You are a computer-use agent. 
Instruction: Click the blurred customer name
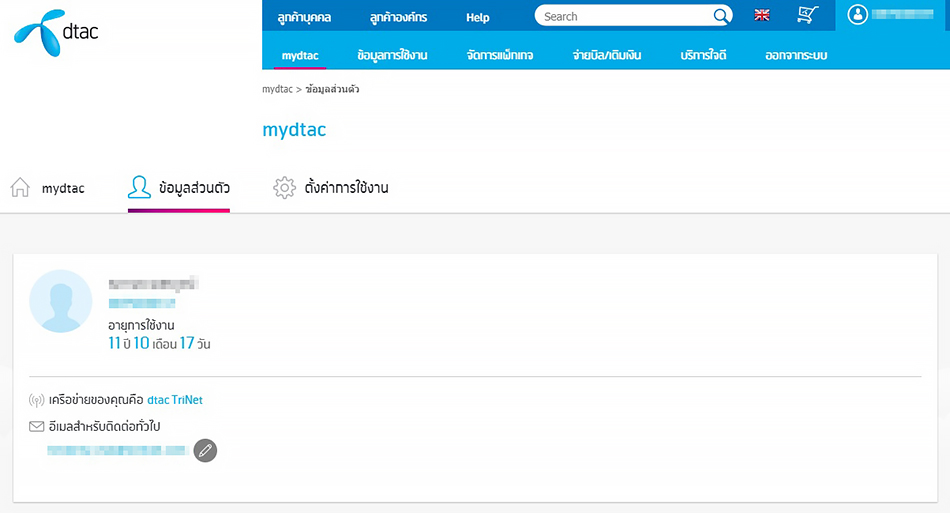tap(153, 283)
